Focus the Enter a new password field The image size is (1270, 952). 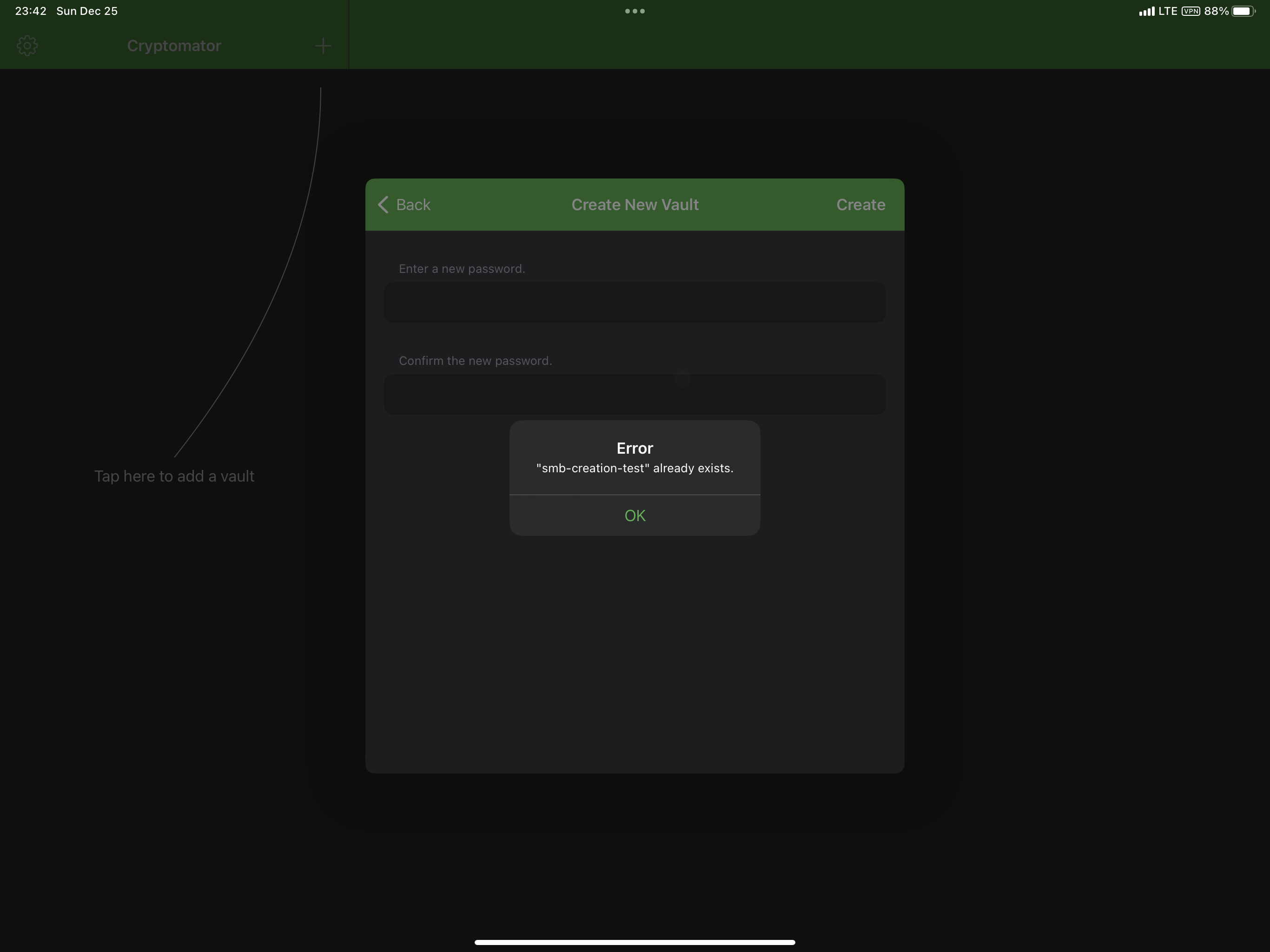635,302
